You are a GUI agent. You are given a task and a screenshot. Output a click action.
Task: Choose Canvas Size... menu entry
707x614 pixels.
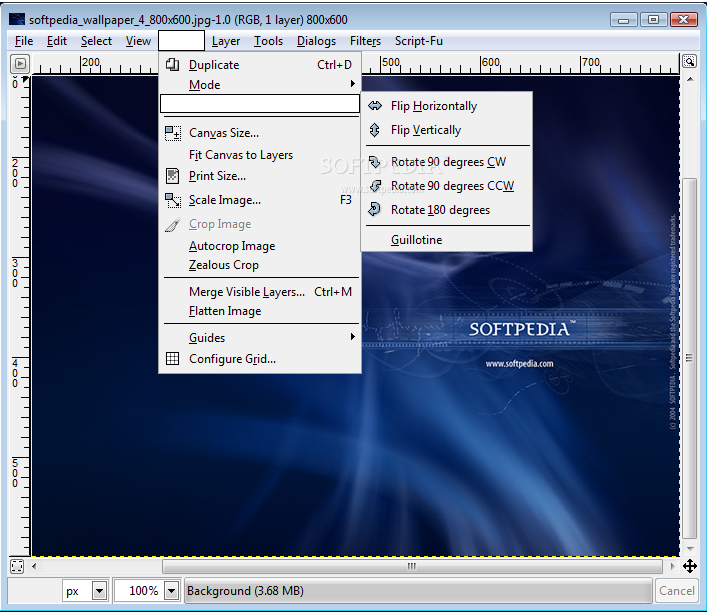[260, 133]
